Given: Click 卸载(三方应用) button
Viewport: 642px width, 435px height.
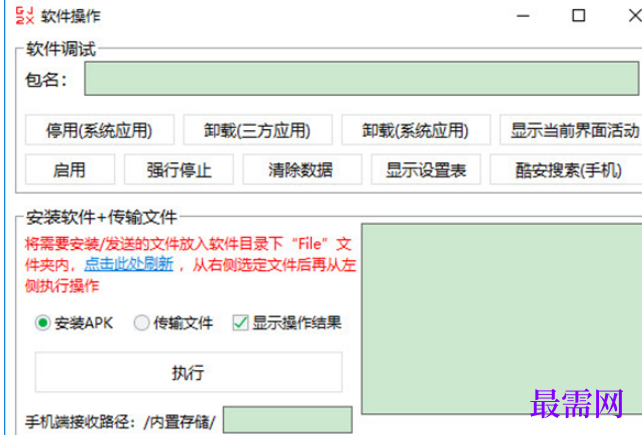Looking at the screenshot, I should (x=258, y=131).
